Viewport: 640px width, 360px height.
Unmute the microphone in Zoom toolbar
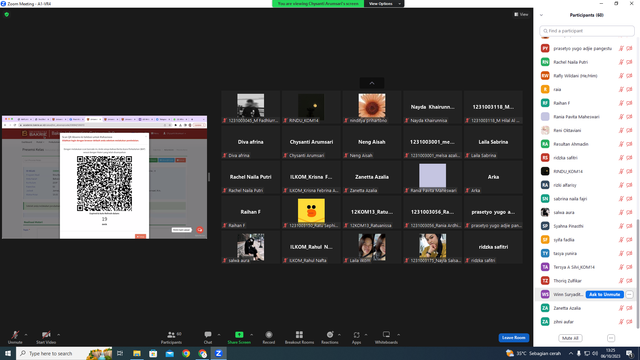pyautogui.click(x=15, y=337)
